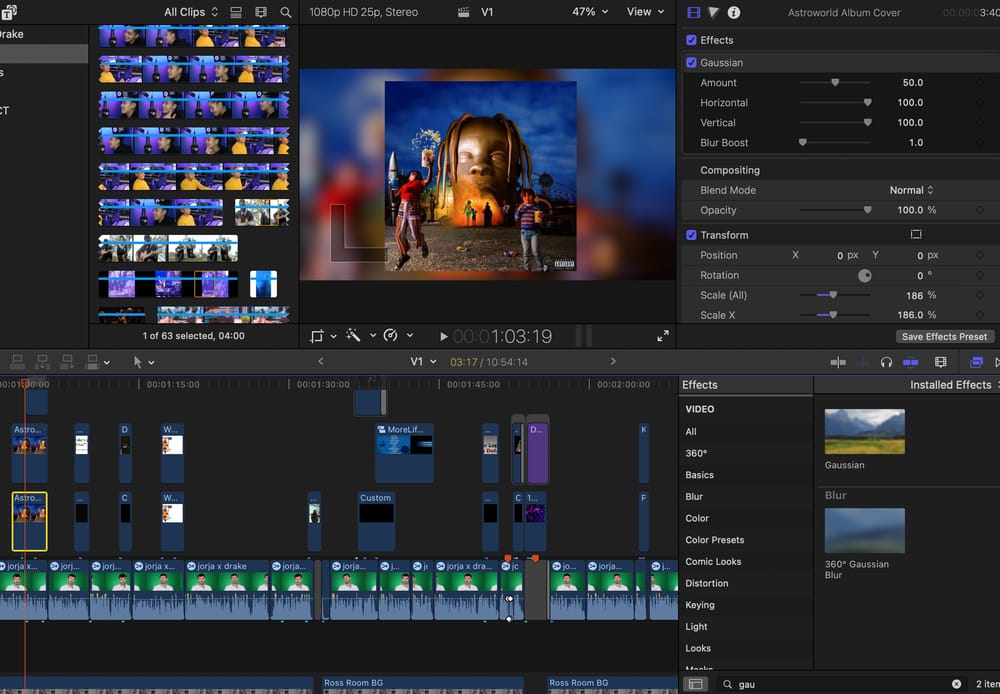Click the magic wand enhancements icon
The width and height of the screenshot is (1000, 694).
click(x=353, y=336)
